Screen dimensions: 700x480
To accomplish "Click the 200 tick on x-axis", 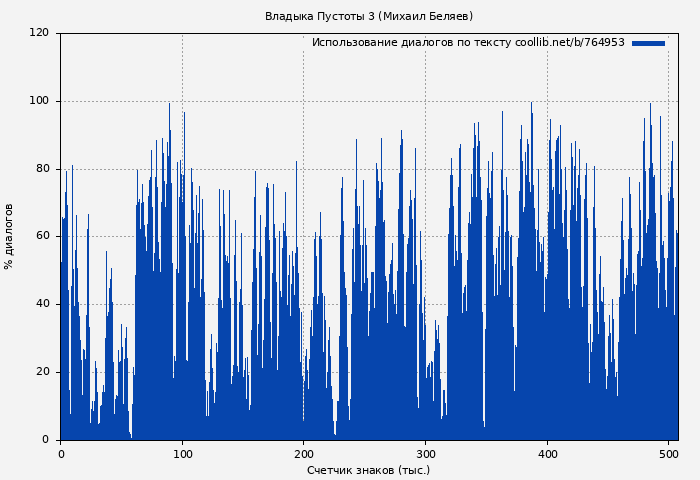I will (304, 454).
